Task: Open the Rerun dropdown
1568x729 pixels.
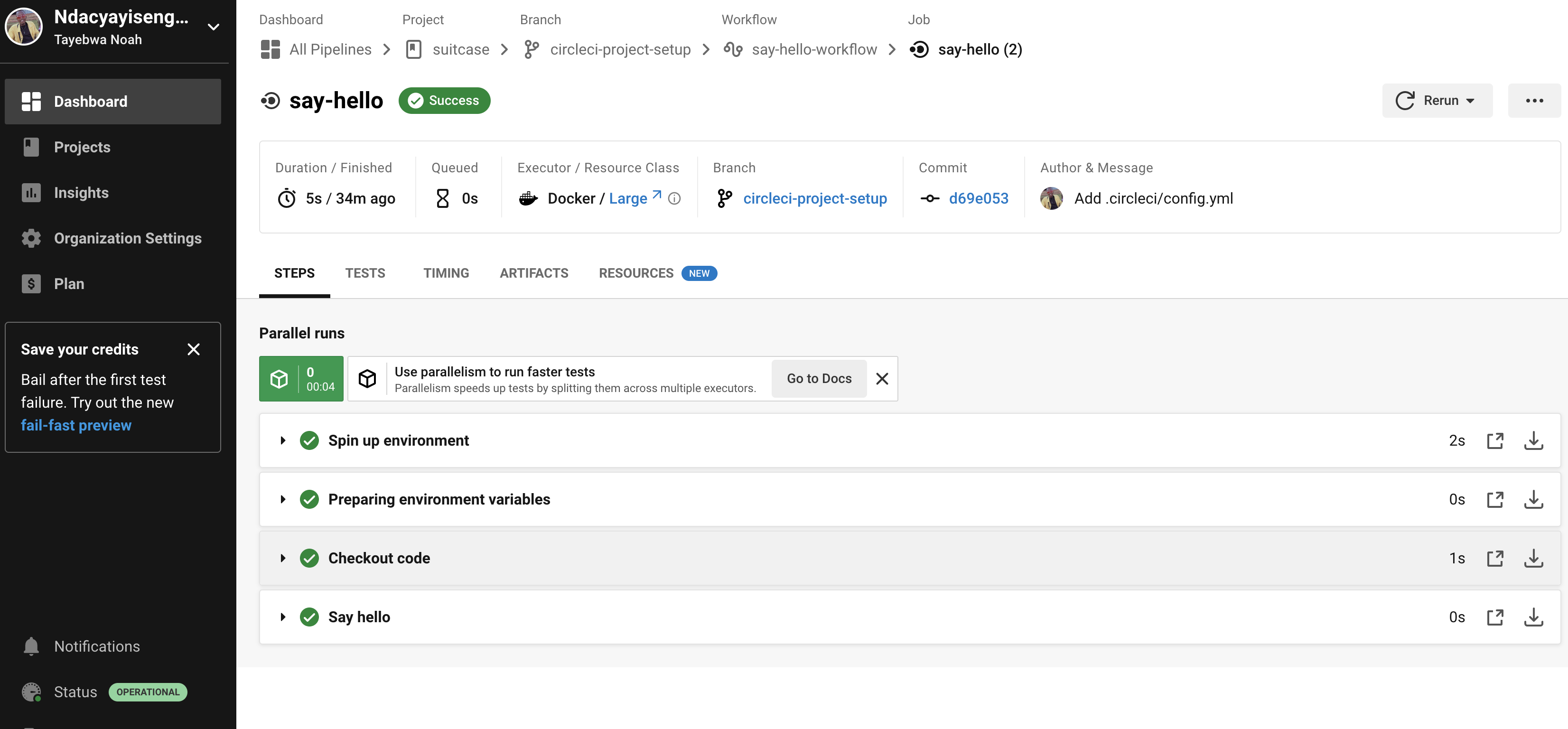Action: [1437, 101]
